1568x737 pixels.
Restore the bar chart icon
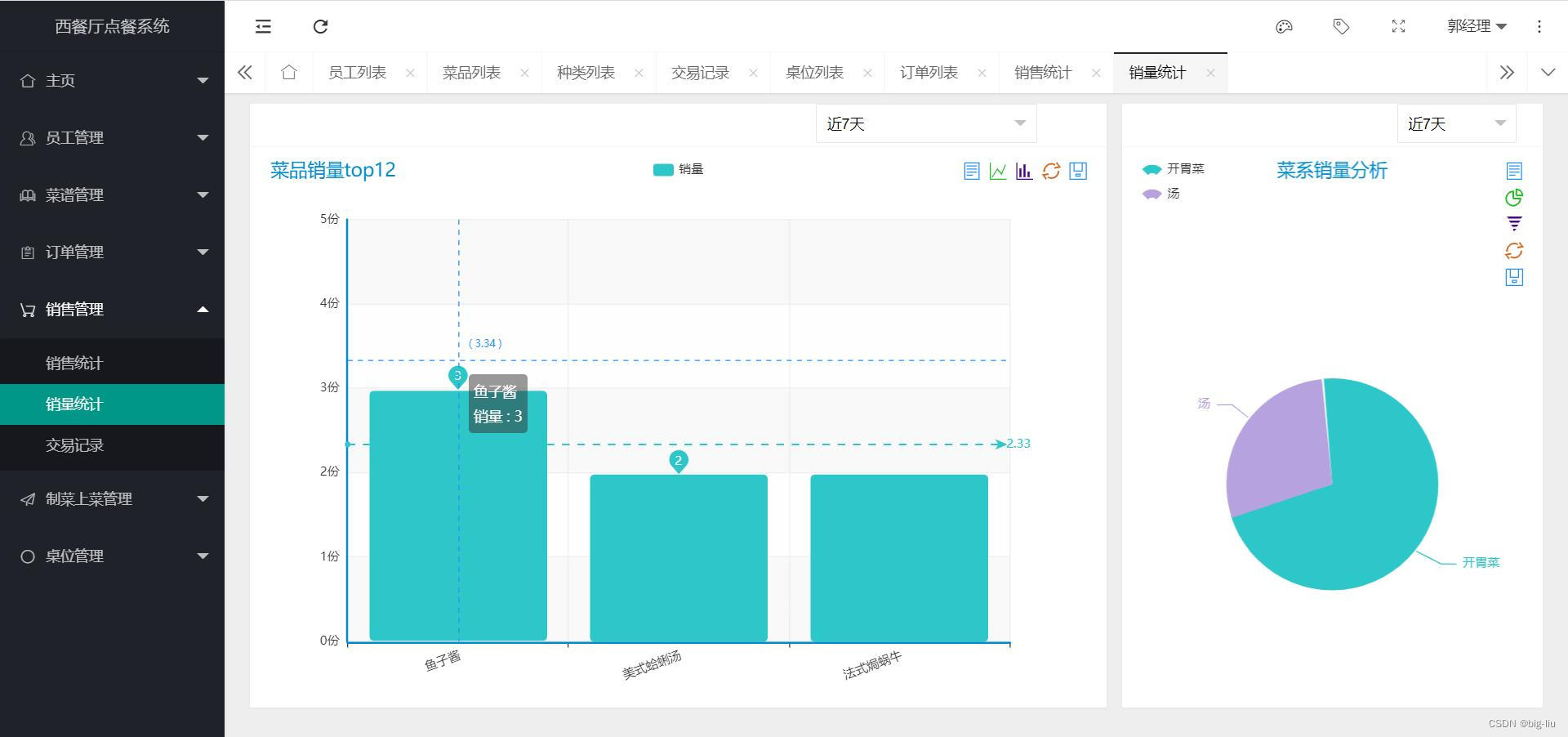(x=1051, y=171)
